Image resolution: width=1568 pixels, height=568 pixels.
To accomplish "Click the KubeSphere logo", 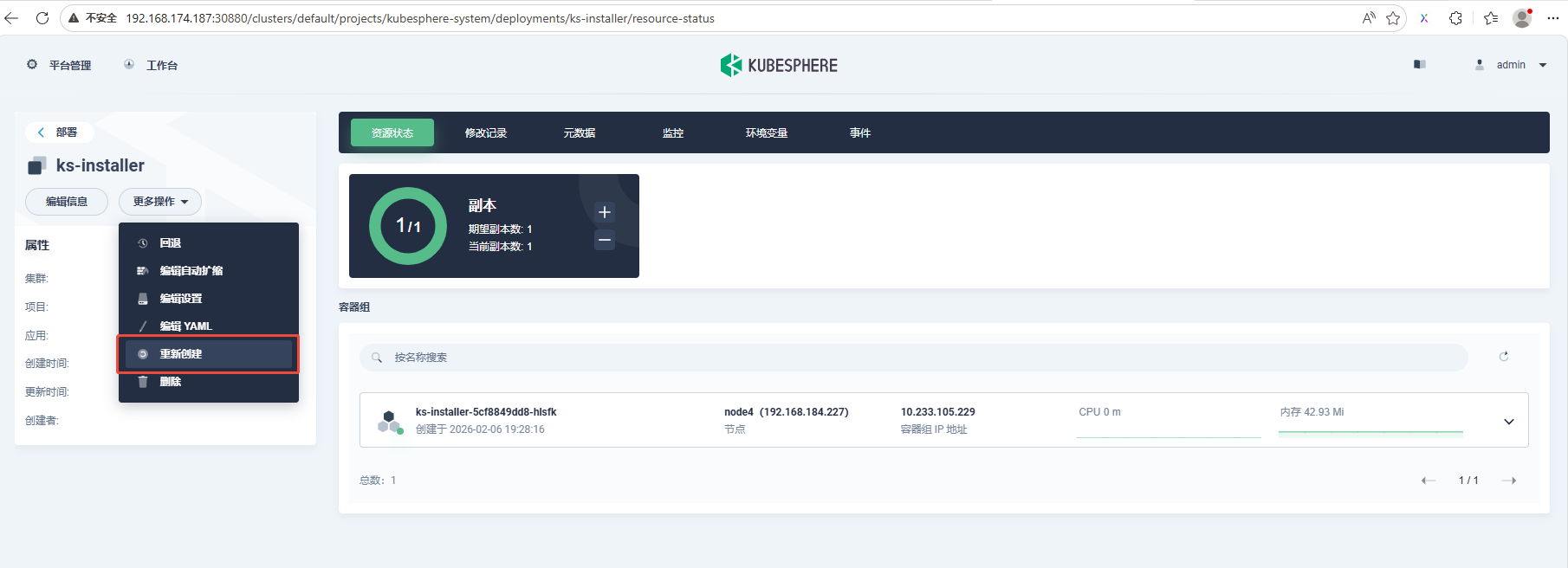I will (779, 65).
